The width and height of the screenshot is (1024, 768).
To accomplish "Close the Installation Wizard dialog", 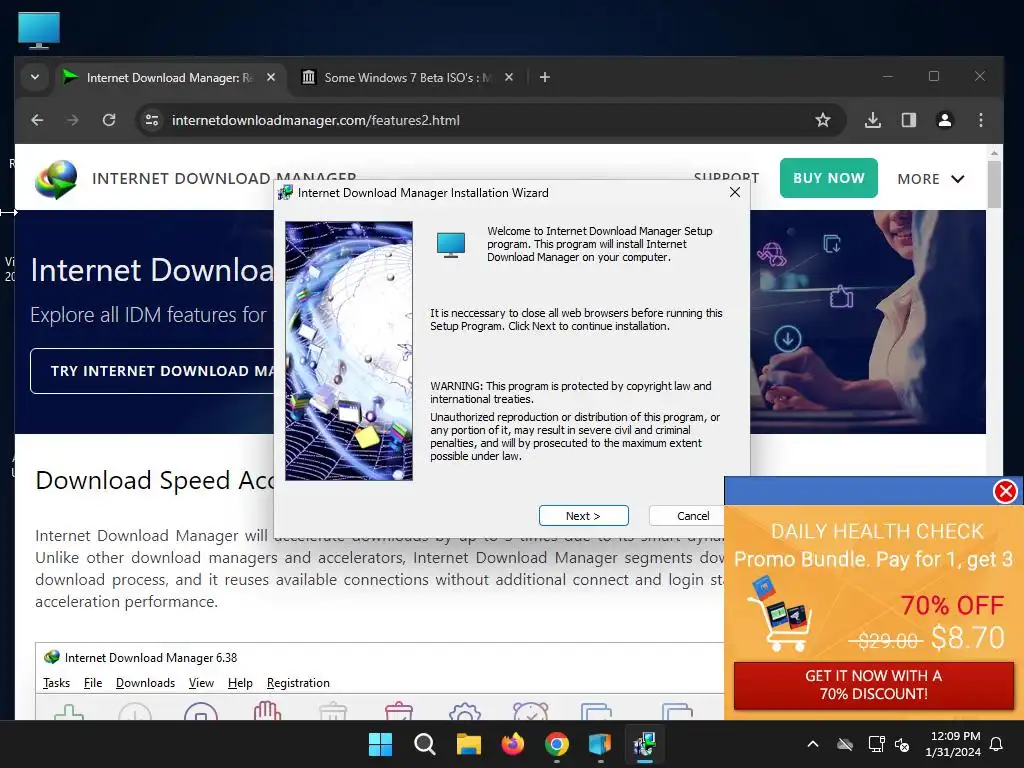I will coord(735,192).
